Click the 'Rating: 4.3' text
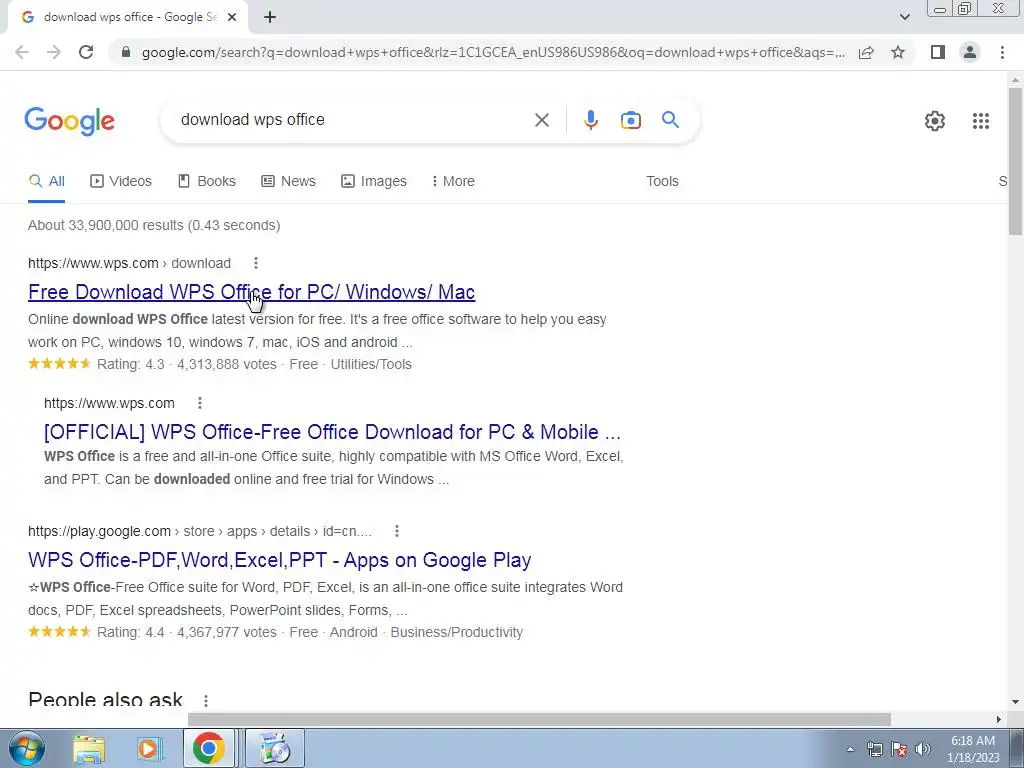 (x=131, y=364)
